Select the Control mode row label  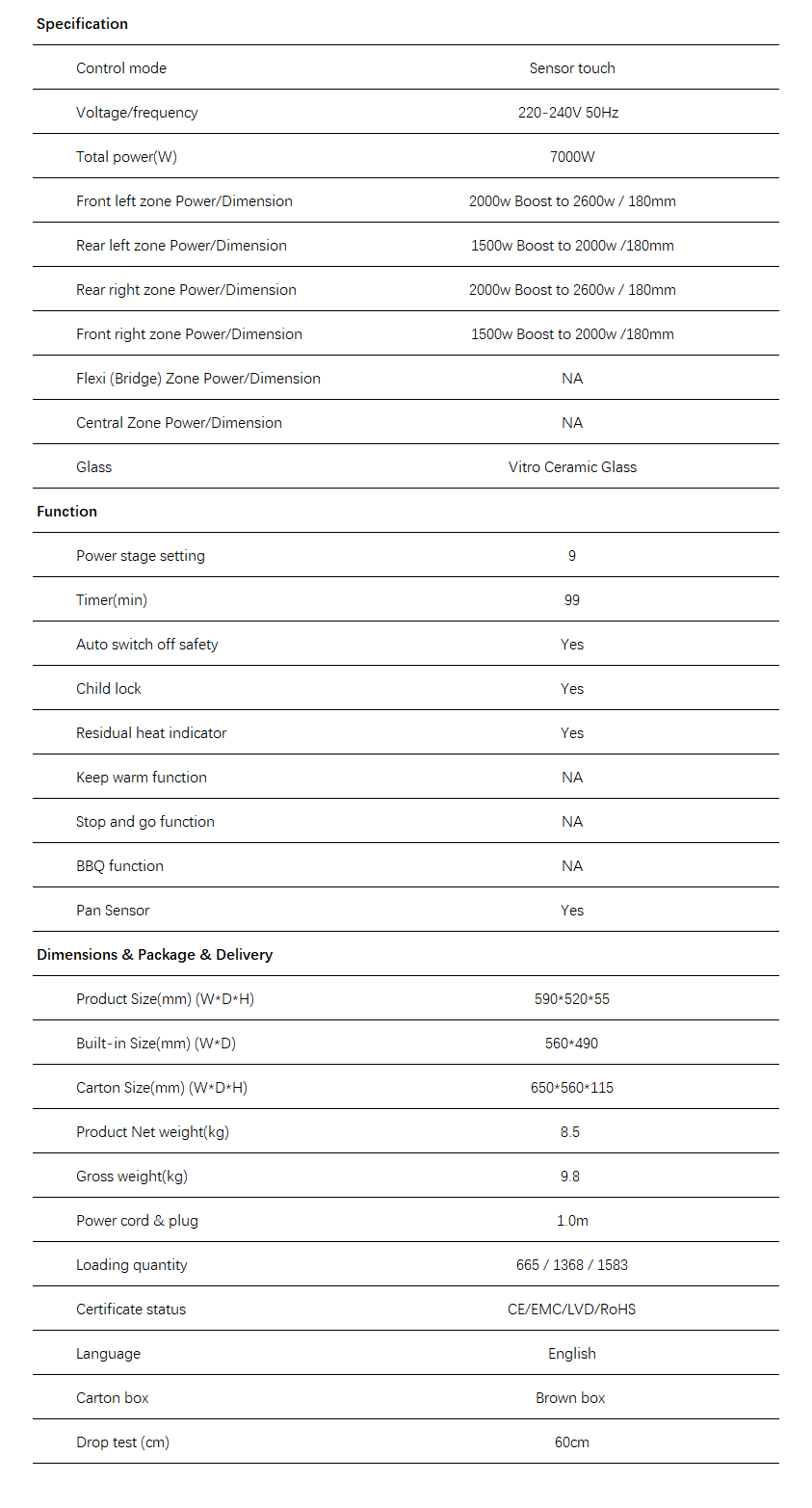[121, 68]
